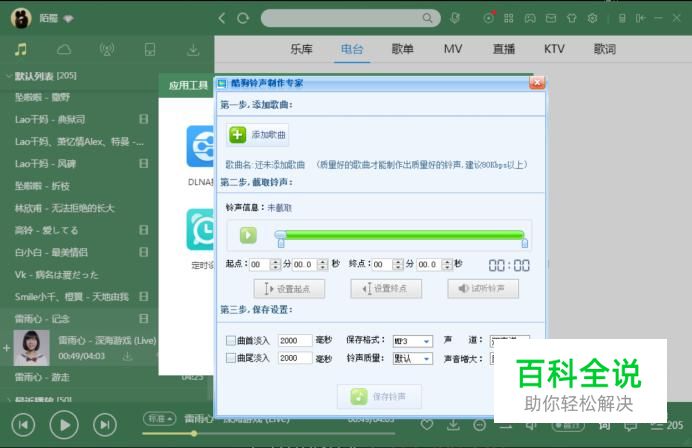This screenshot has width=692, height=448.
Task: Click the 曲尾淡入 2000 milliseconds field
Action: [x=295, y=358]
